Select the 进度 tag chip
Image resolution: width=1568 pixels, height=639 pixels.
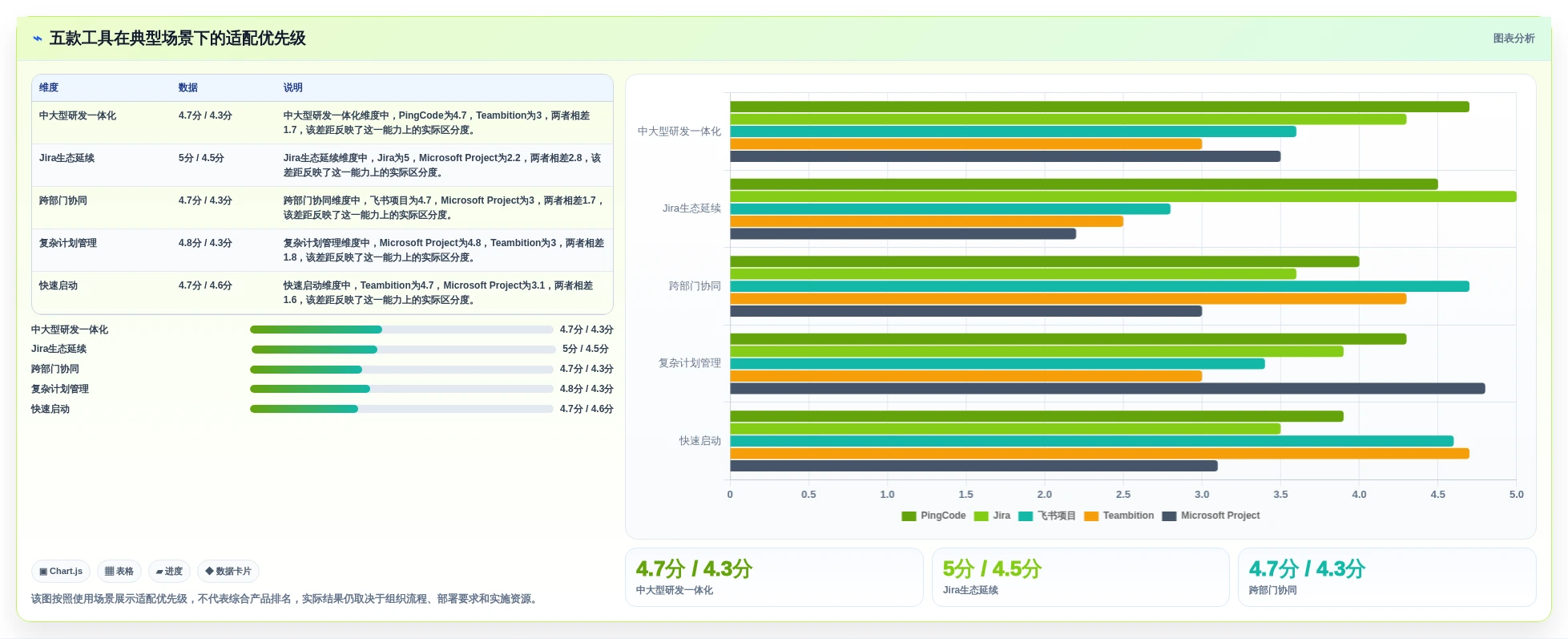click(x=169, y=571)
